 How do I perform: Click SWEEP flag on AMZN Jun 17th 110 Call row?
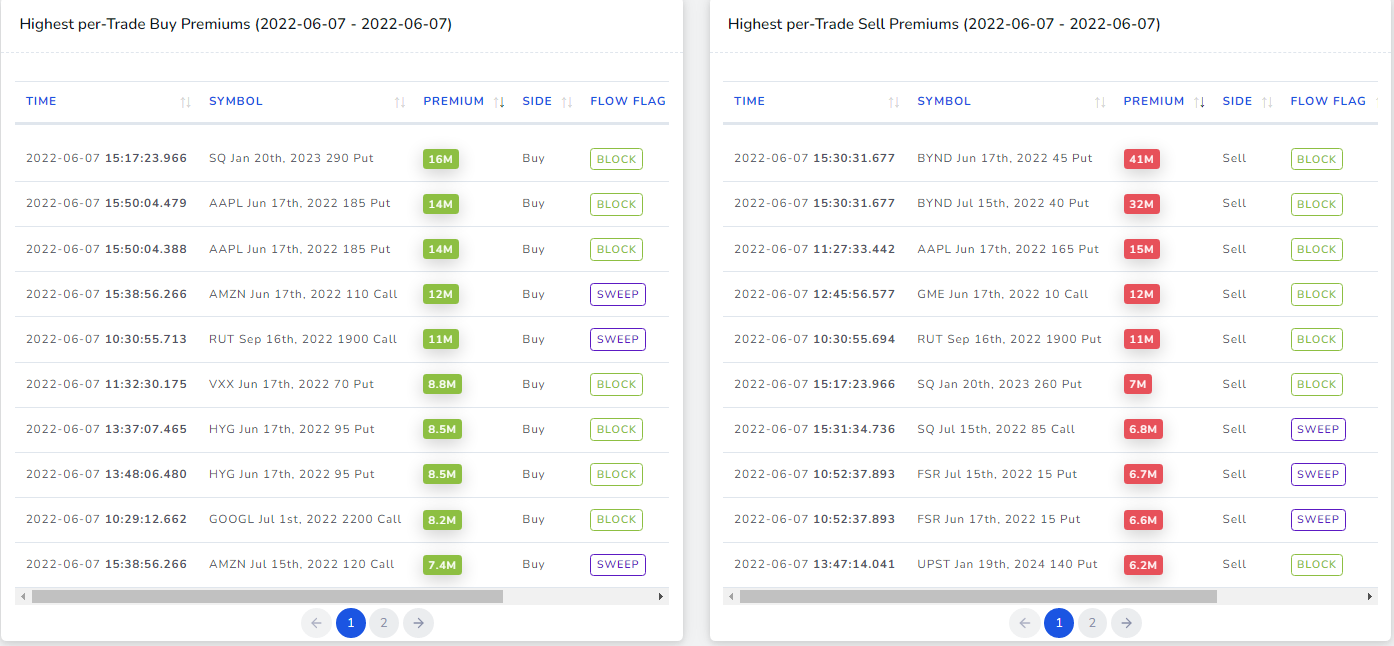click(x=618, y=294)
